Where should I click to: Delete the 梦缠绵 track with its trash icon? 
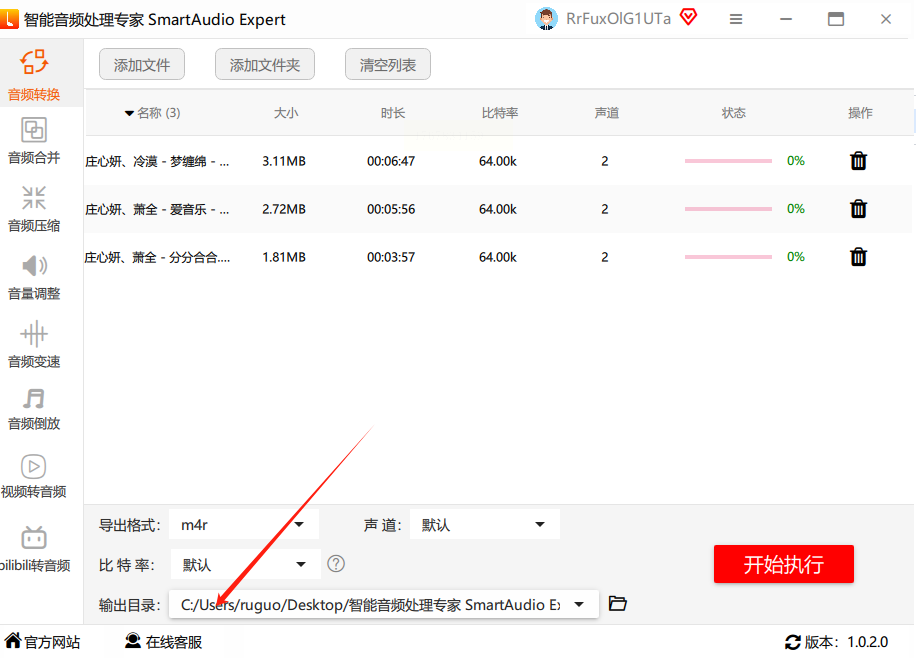(858, 161)
